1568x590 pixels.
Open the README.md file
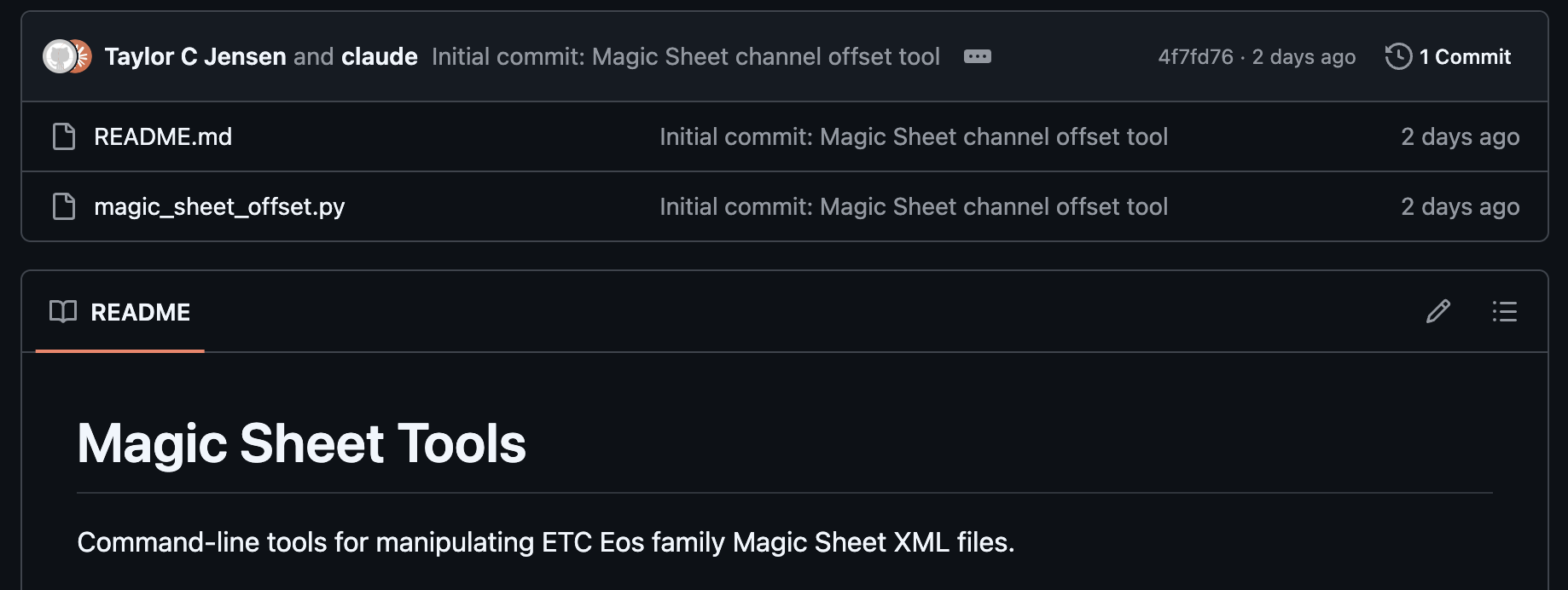[x=163, y=136]
